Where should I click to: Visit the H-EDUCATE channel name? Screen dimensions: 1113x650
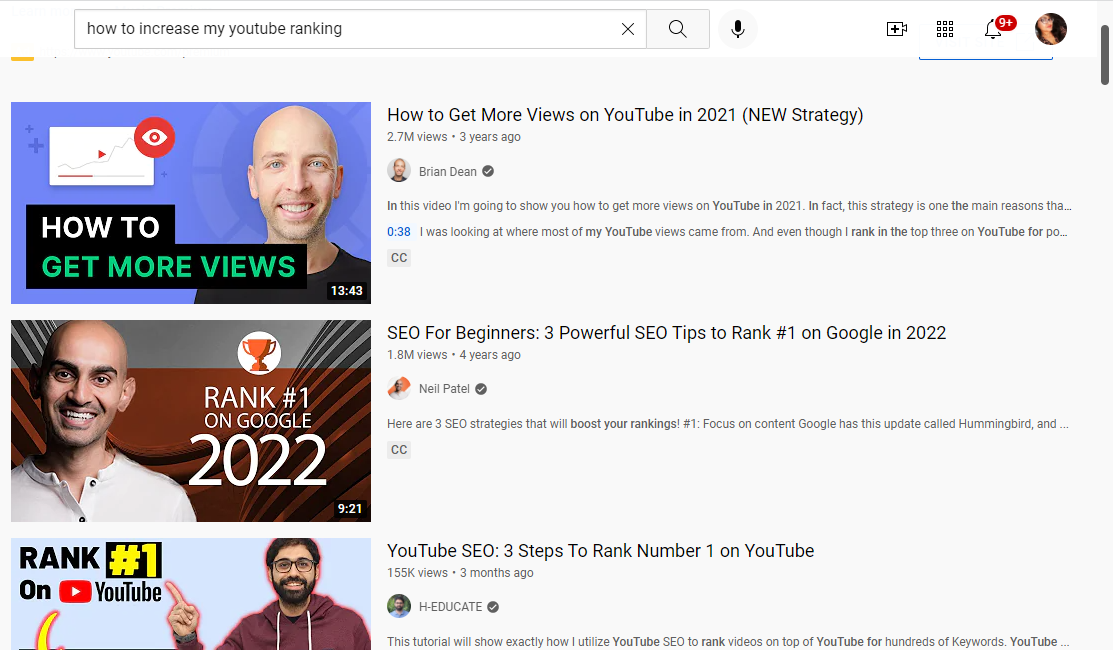tap(451, 607)
